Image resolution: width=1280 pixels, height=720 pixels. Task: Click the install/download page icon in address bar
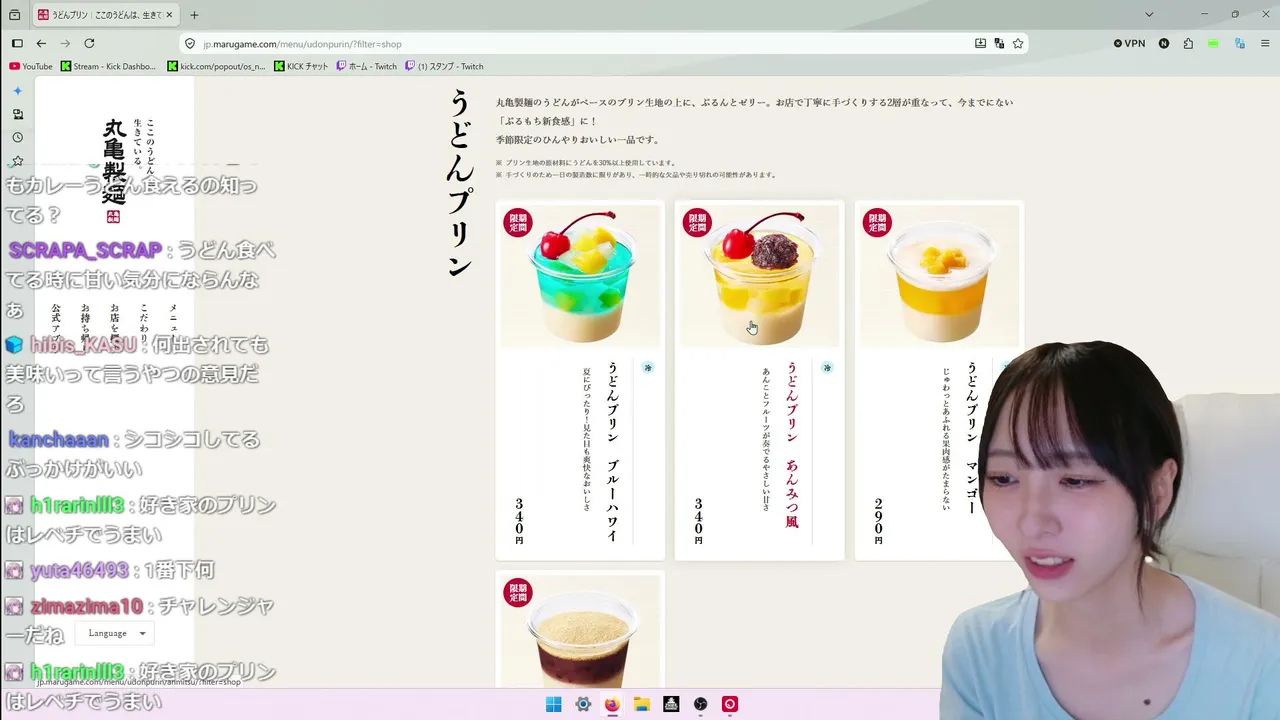pos(980,44)
